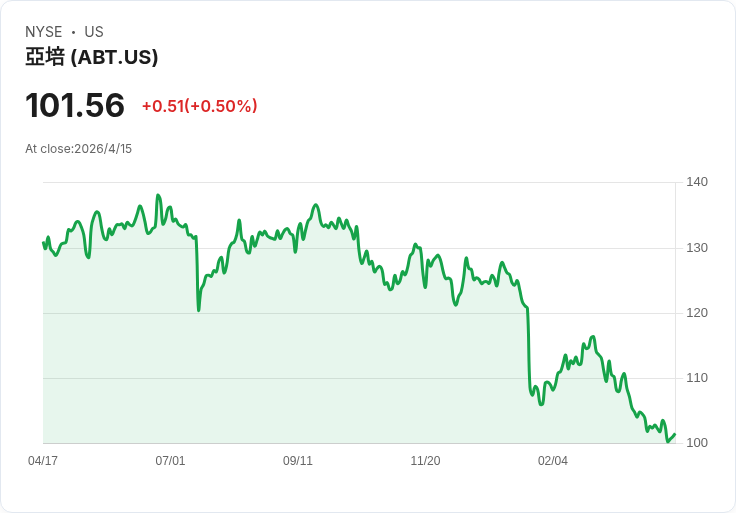The height and width of the screenshot is (513, 736).
Task: Click the 140 y-axis price label
Action: click(x=697, y=182)
